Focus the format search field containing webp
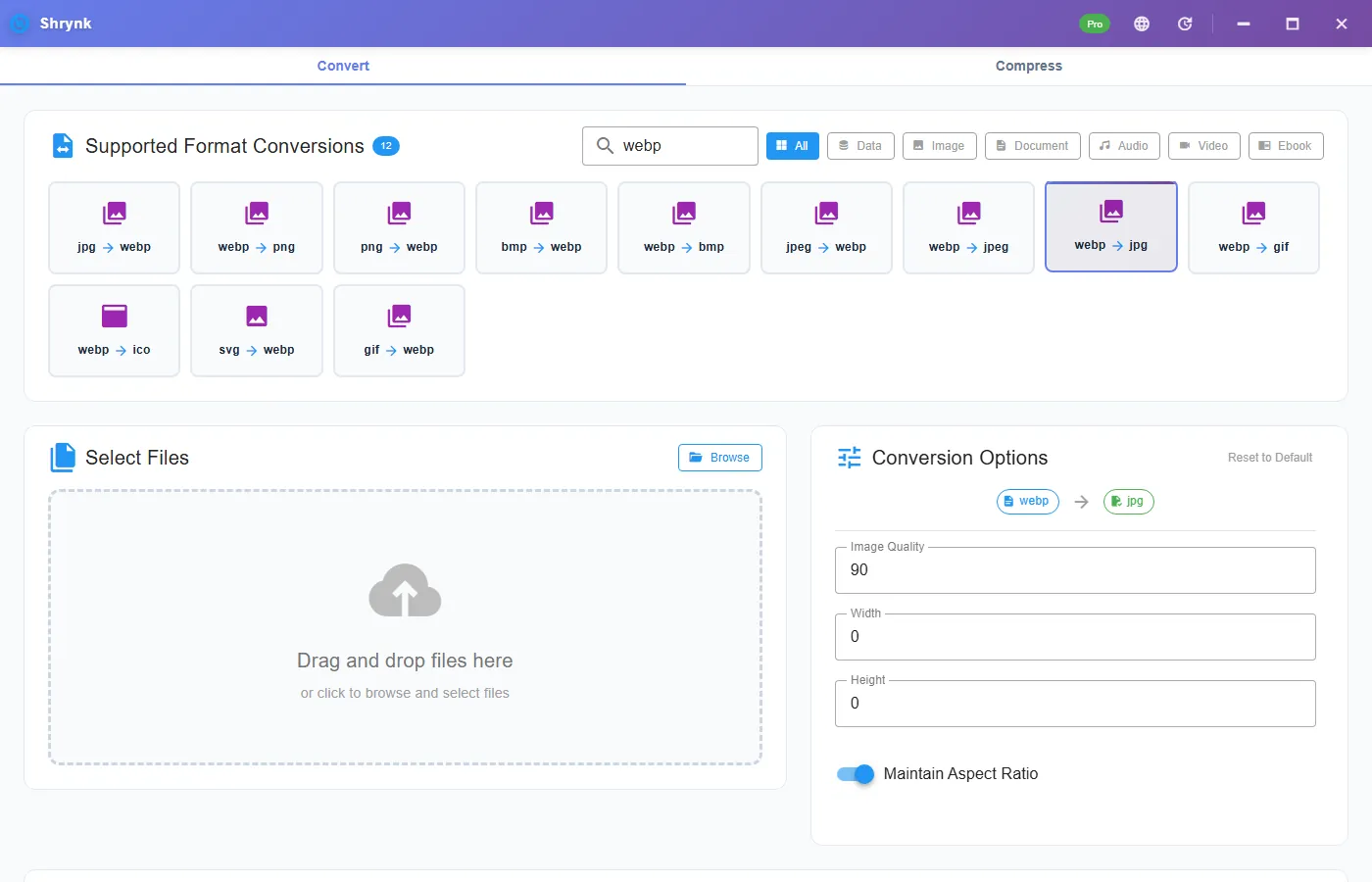The width and height of the screenshot is (1372, 882). [670, 146]
